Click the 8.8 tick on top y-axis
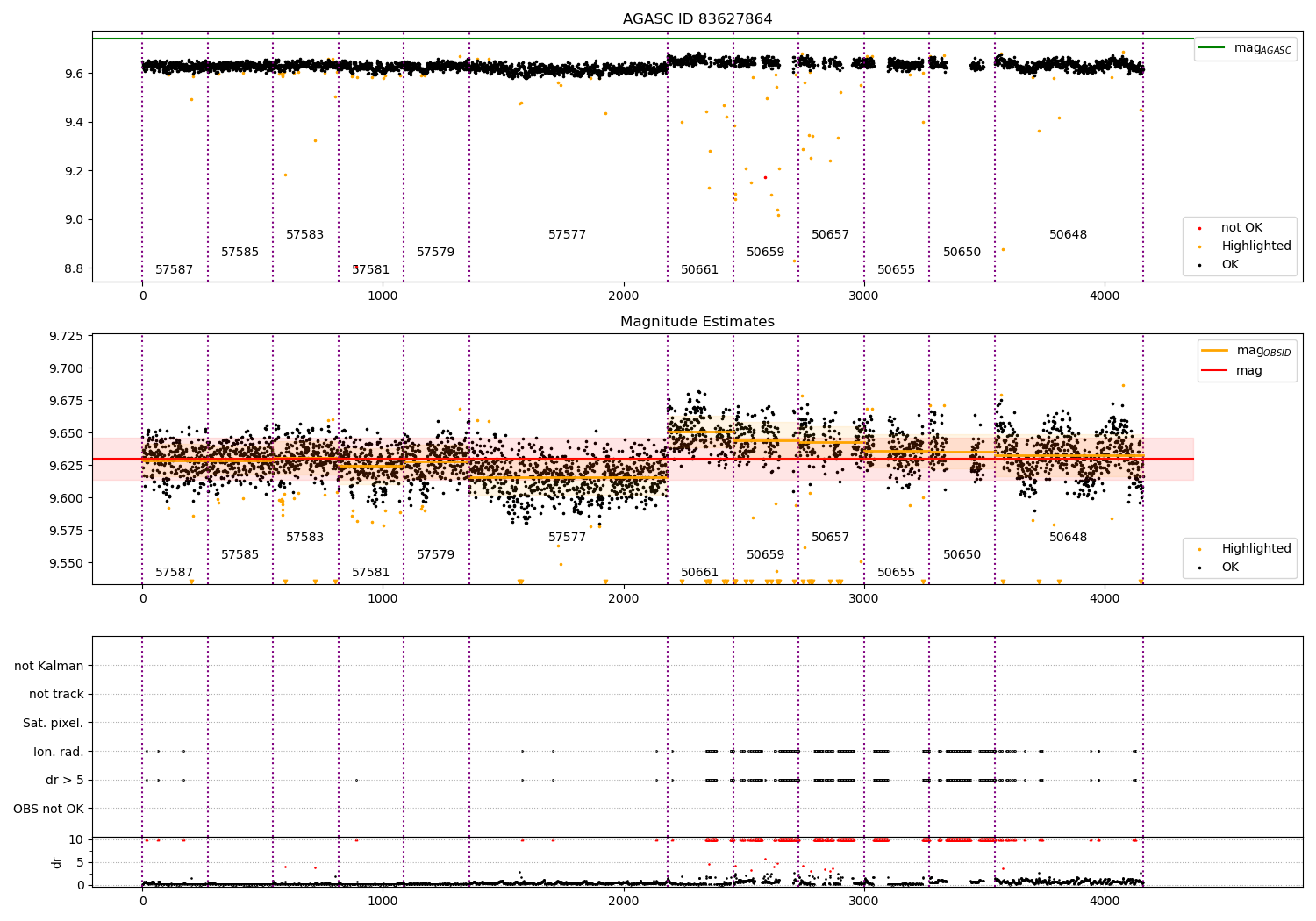Image resolution: width=1316 pixels, height=921 pixels. point(74,268)
